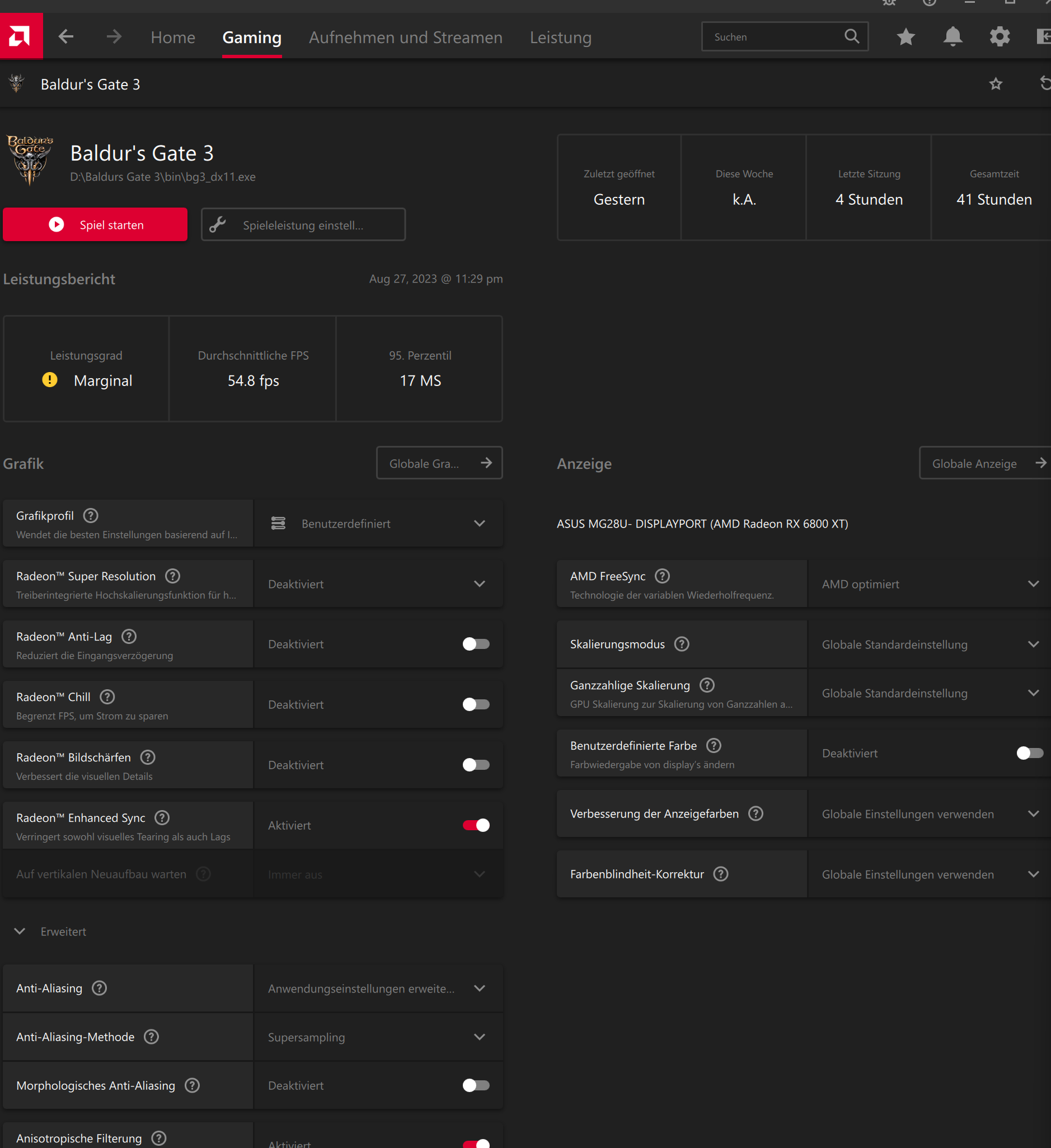This screenshot has width=1051, height=1148.
Task: Open Radeon Super Resolution dropdown
Action: tap(378, 584)
